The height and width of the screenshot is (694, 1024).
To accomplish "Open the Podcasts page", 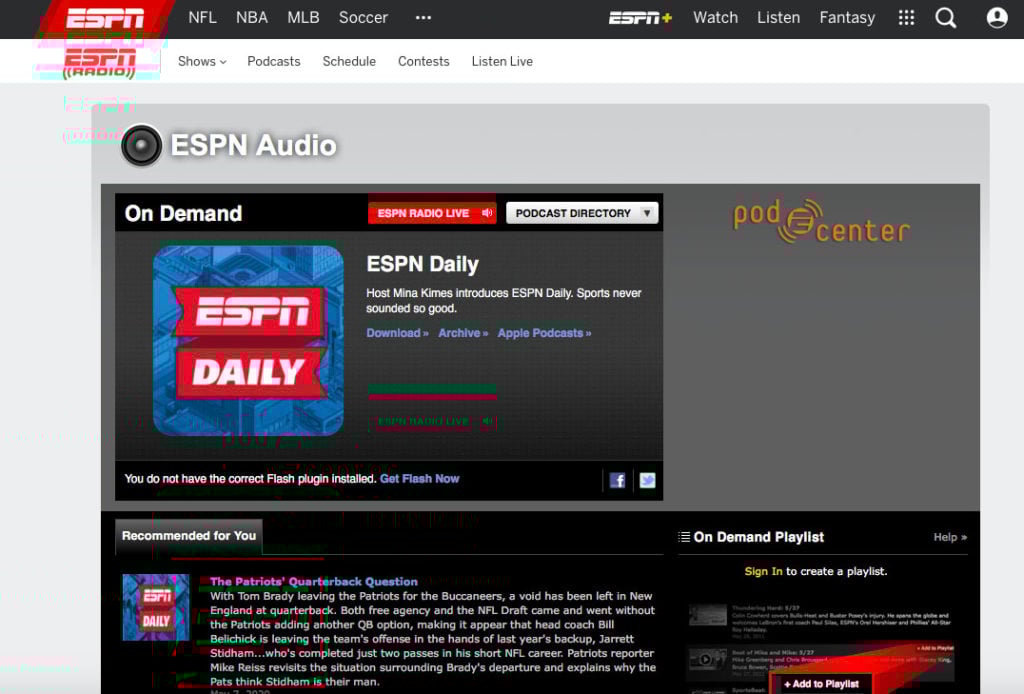I will pyautogui.click(x=274, y=61).
